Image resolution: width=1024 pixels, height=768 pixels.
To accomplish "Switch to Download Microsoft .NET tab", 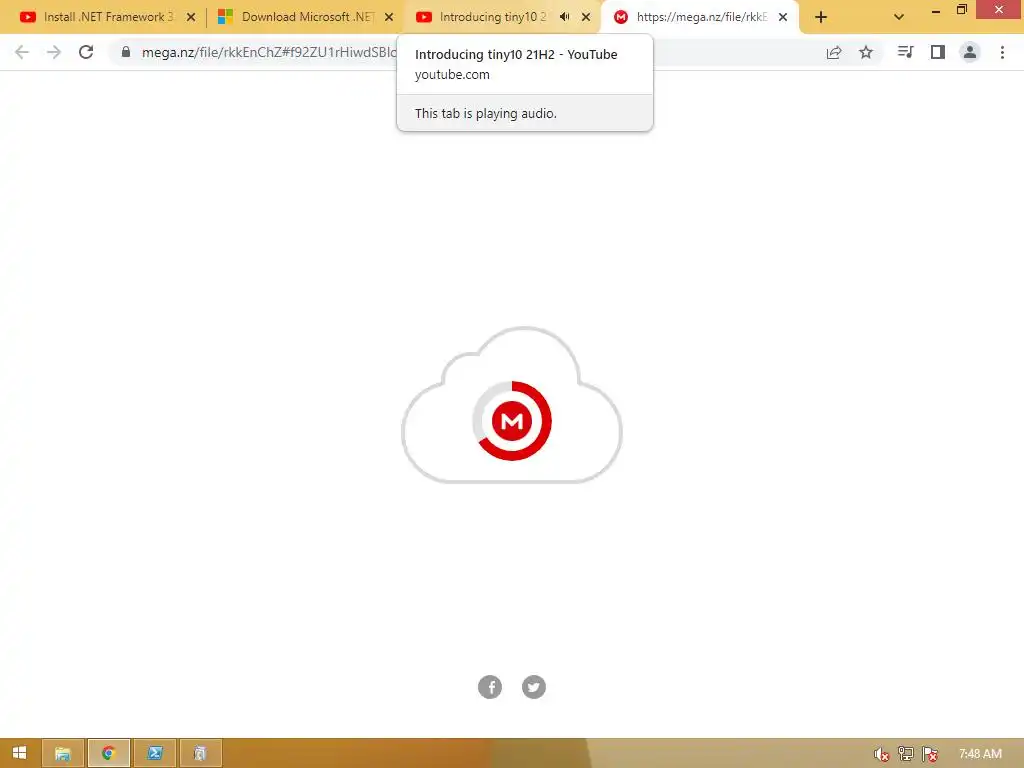I will 297,17.
